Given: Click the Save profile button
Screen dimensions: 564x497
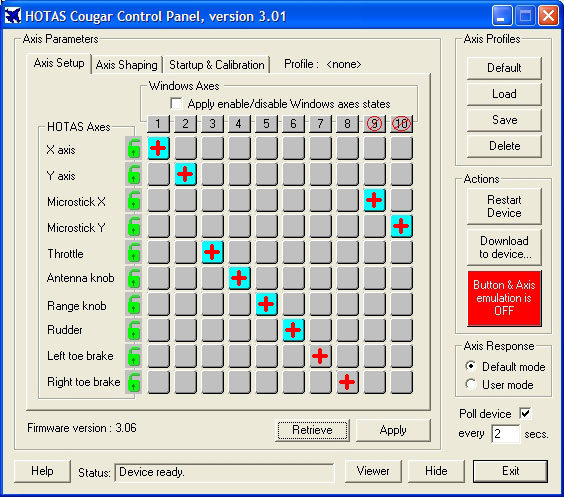Looking at the screenshot, I should click(x=504, y=120).
